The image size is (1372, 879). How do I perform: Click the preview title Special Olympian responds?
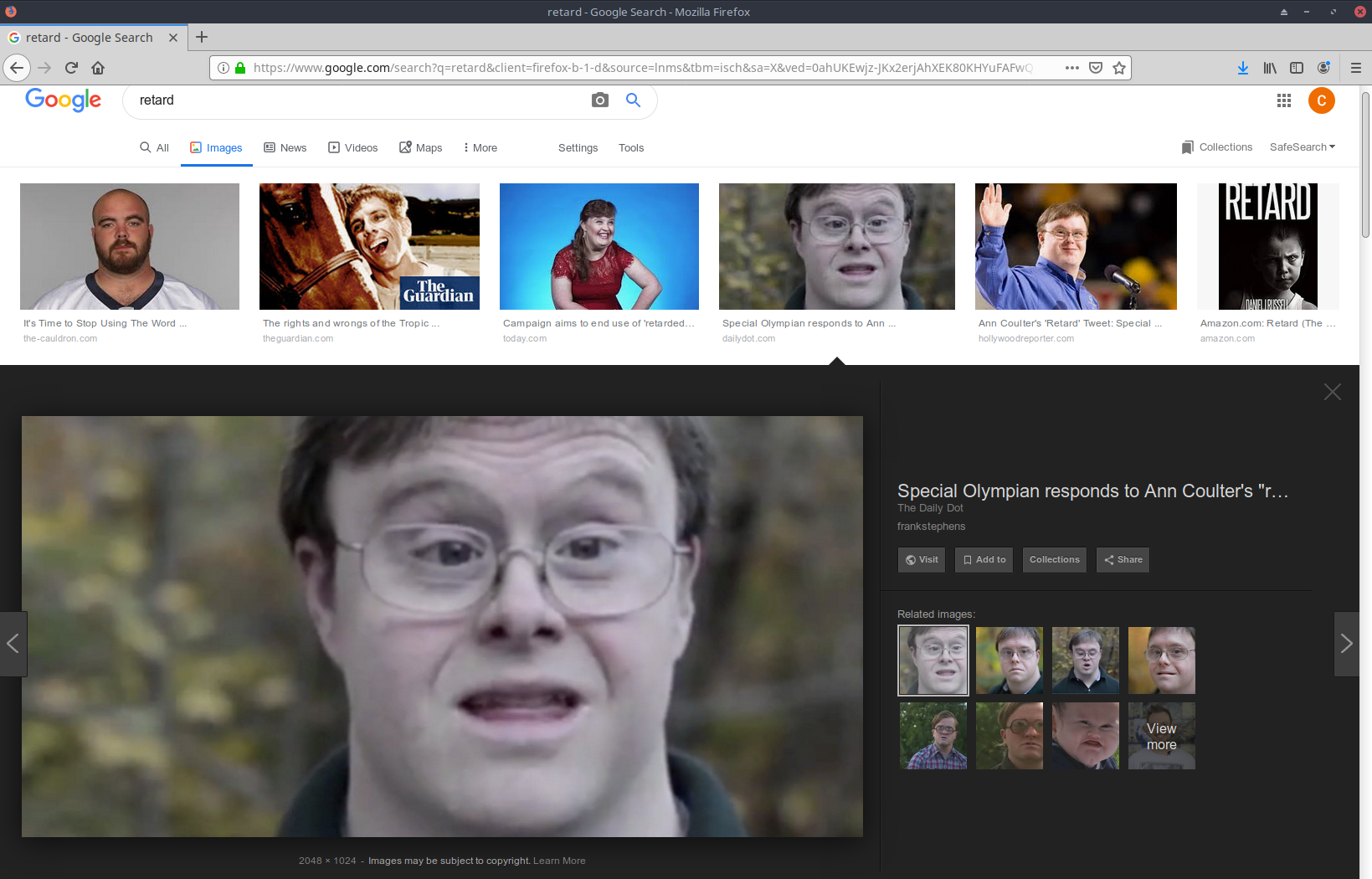click(1092, 491)
